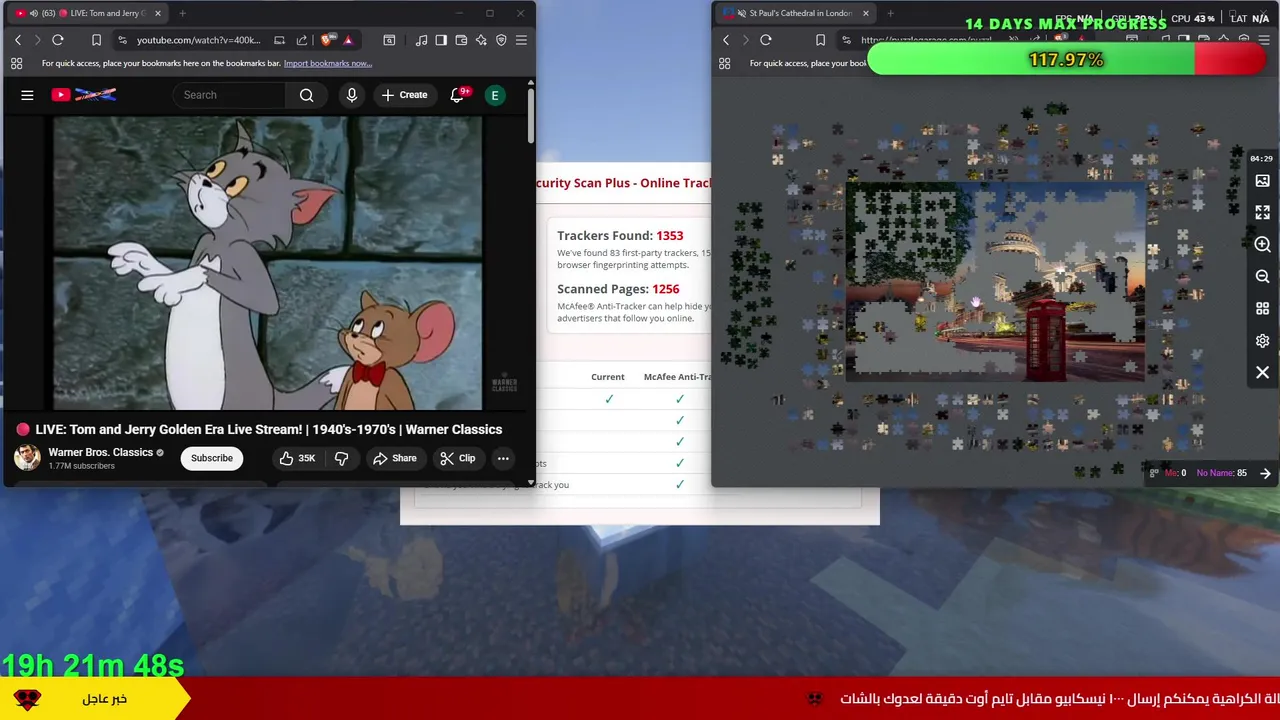
Task: Click the 'No Name: 85' score
Action: pos(1222,473)
